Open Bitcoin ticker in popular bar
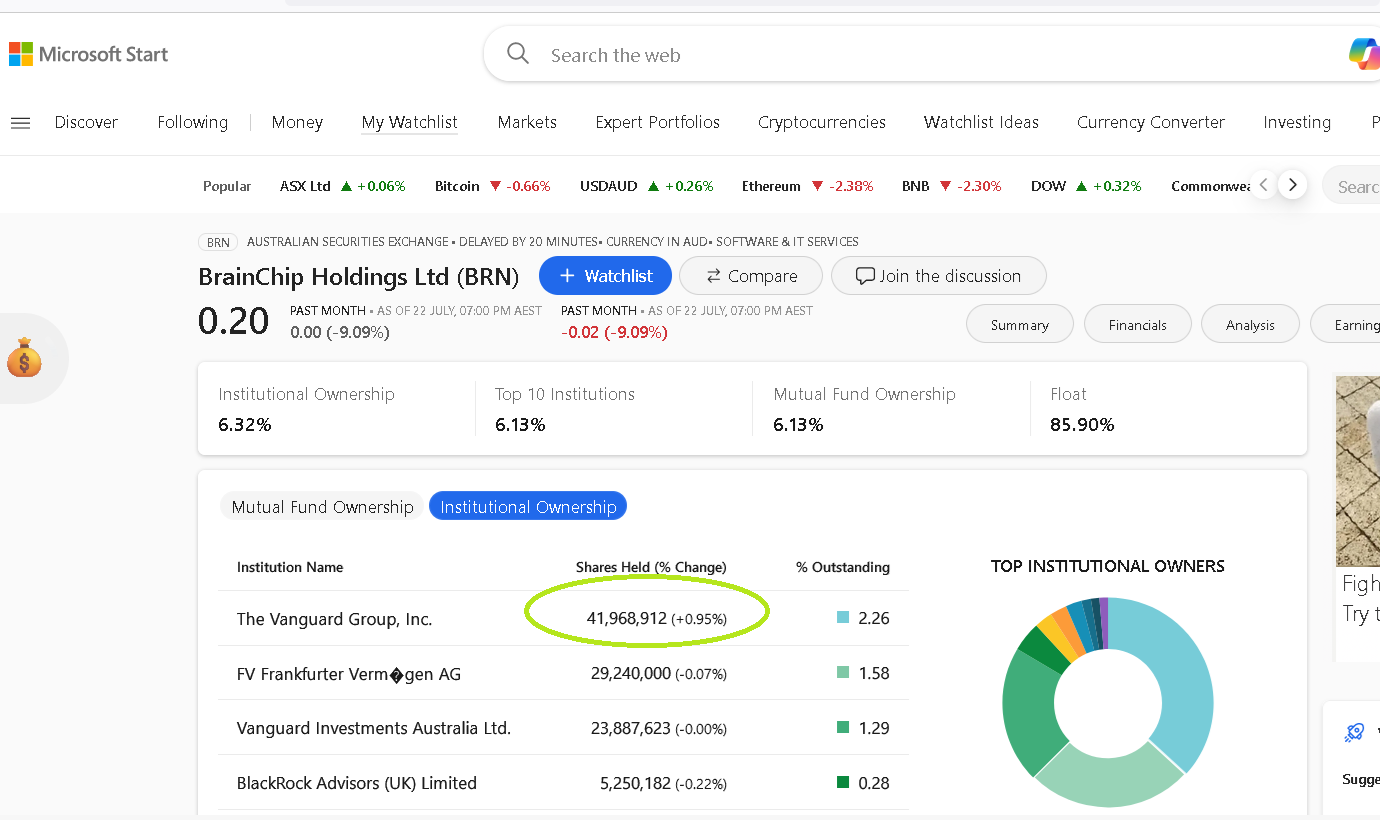The image size is (1380, 820). [x=457, y=186]
